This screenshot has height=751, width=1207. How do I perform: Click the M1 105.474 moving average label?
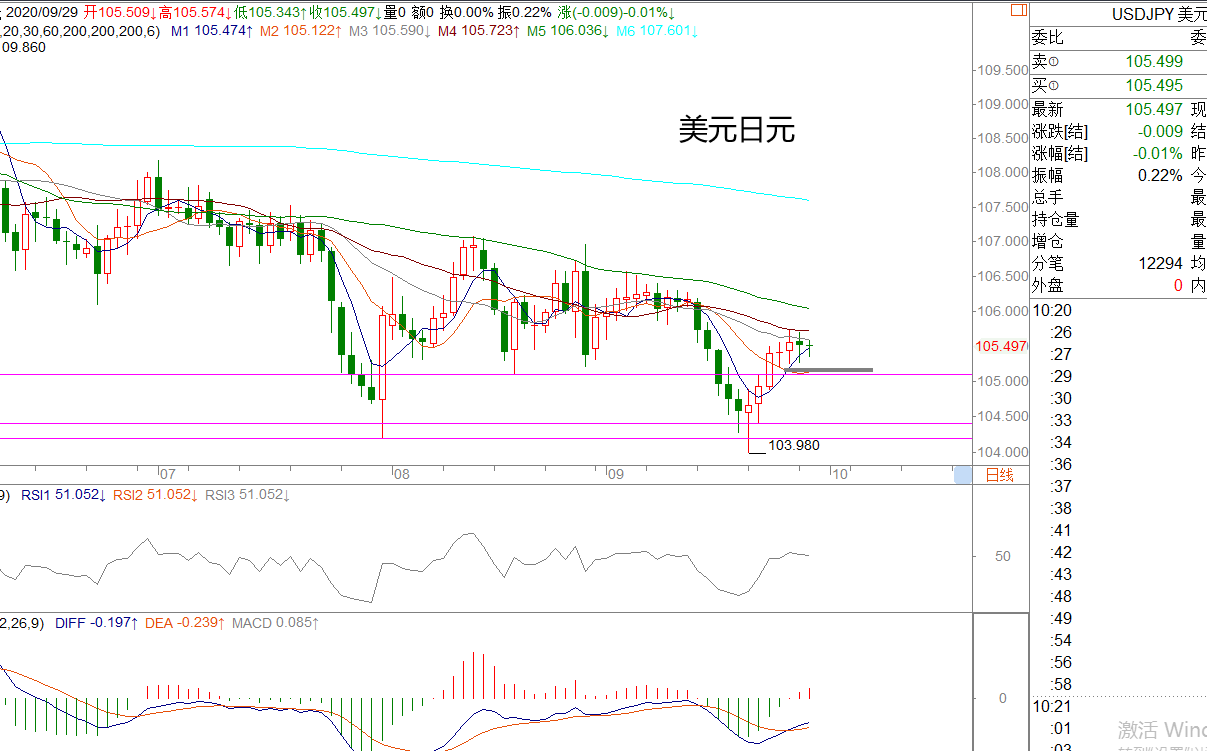[212, 31]
